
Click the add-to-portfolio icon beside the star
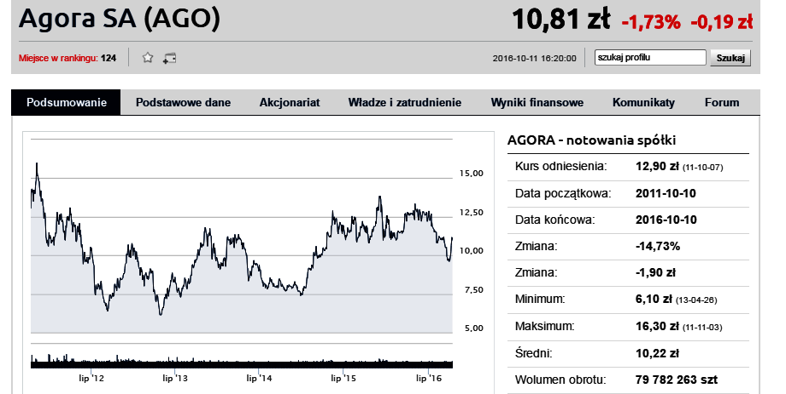click(169, 58)
